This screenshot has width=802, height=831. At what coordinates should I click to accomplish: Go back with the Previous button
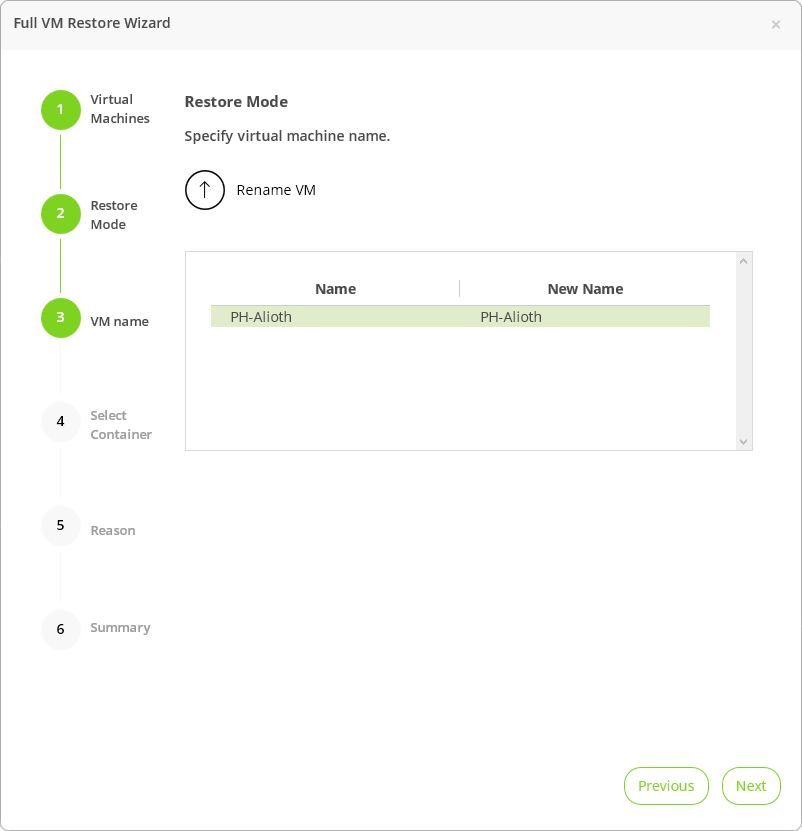click(x=666, y=786)
